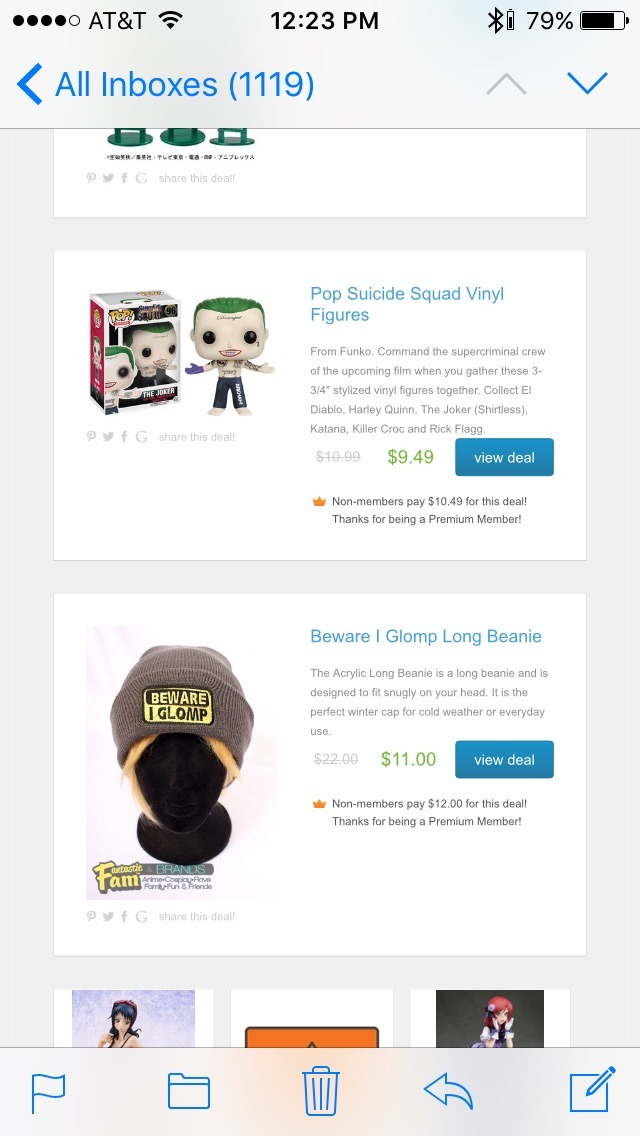Screen dimensions: 640x1136
Task: Go to previous message with up chevron
Action: click(507, 83)
